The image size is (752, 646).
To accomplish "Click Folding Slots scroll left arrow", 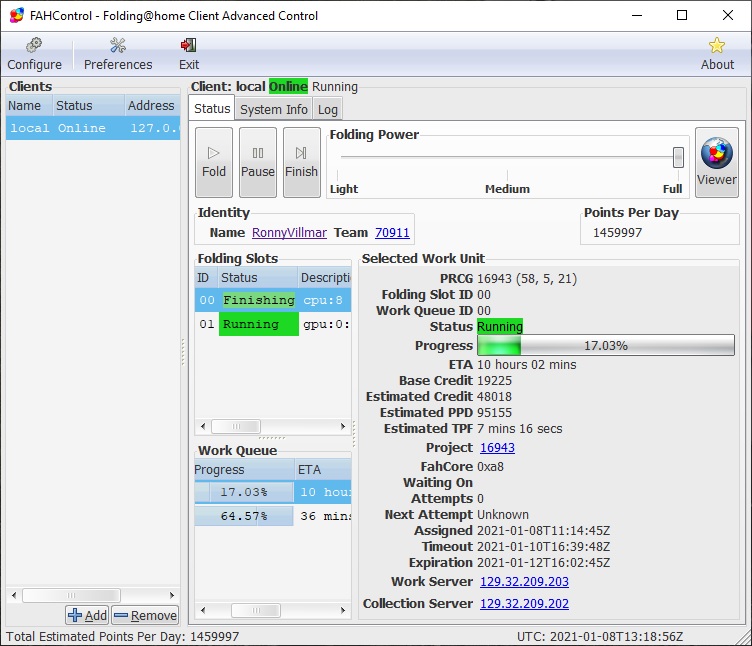I will click(x=203, y=426).
